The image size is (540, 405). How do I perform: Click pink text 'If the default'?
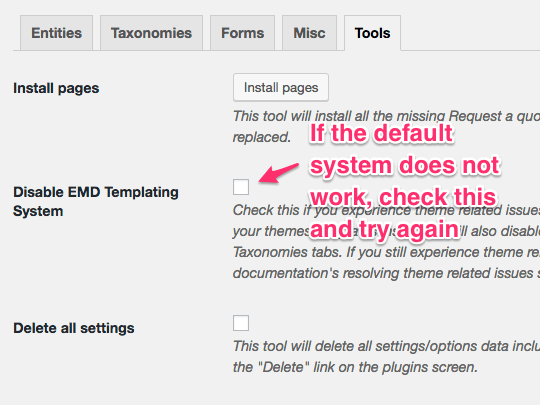(381, 133)
